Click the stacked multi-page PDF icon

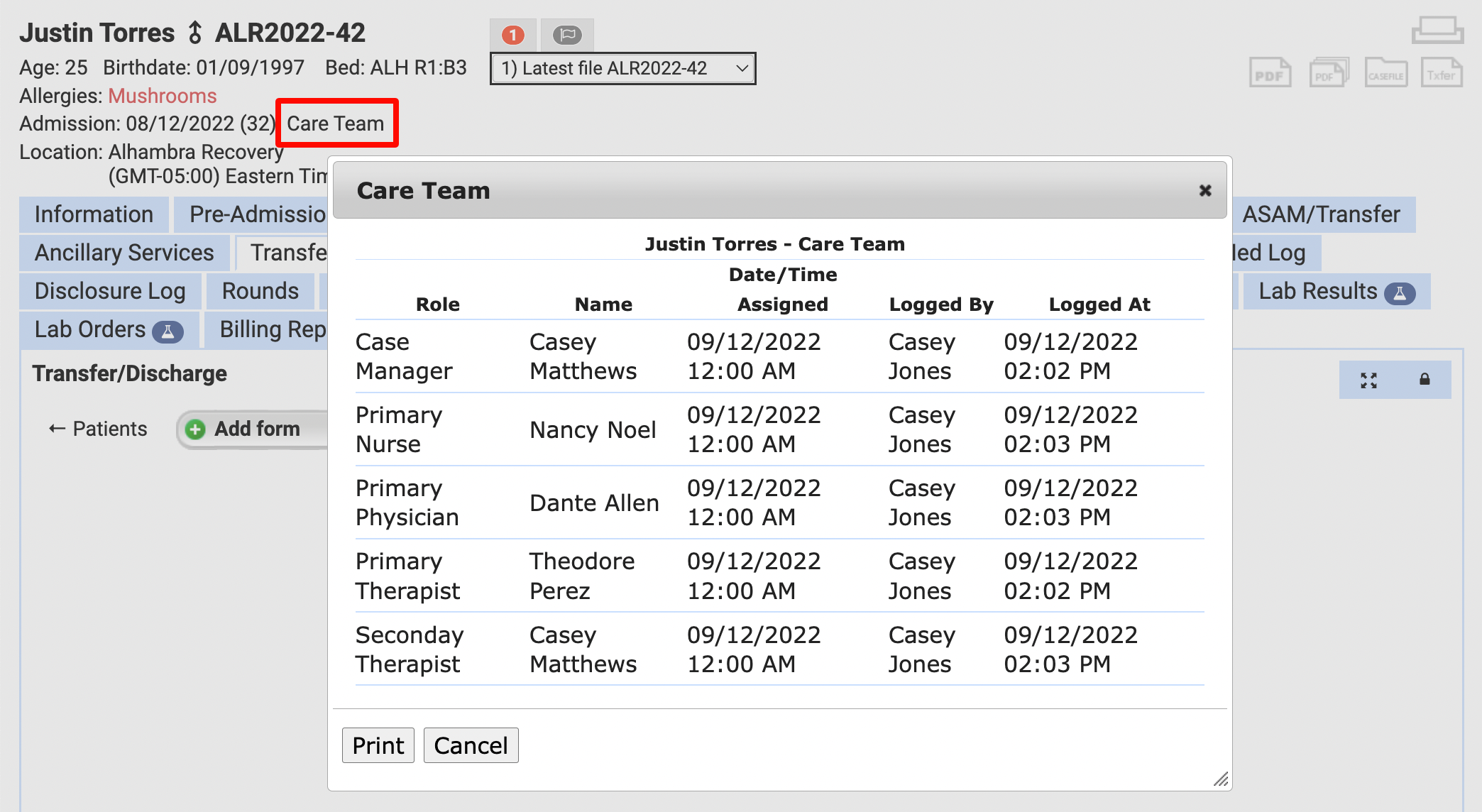coord(1328,73)
